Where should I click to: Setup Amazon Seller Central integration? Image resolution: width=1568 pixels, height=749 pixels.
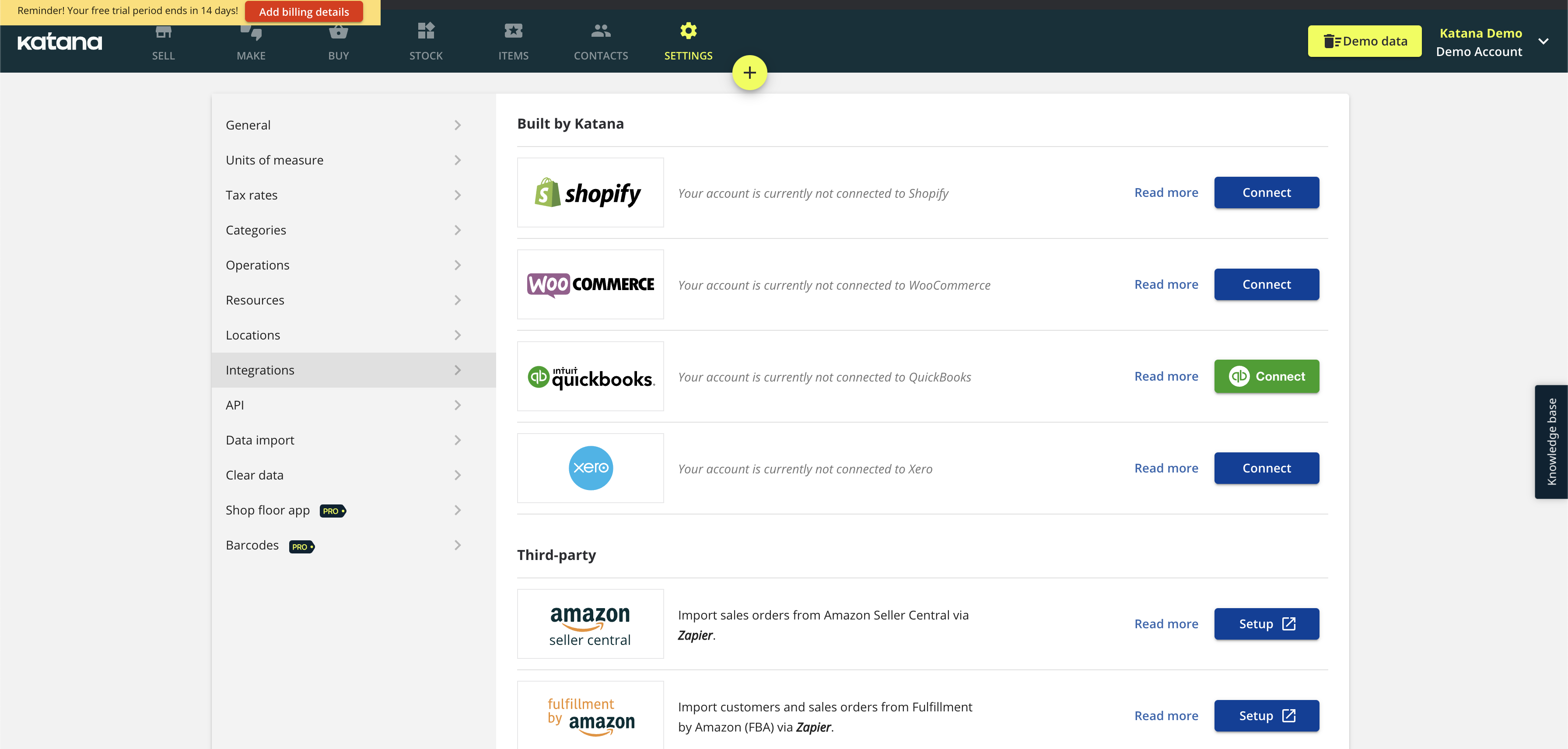[x=1267, y=624]
